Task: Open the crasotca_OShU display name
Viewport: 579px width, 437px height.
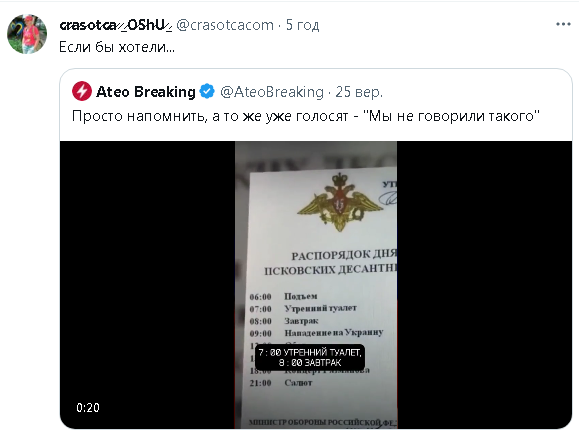Action: point(116,25)
